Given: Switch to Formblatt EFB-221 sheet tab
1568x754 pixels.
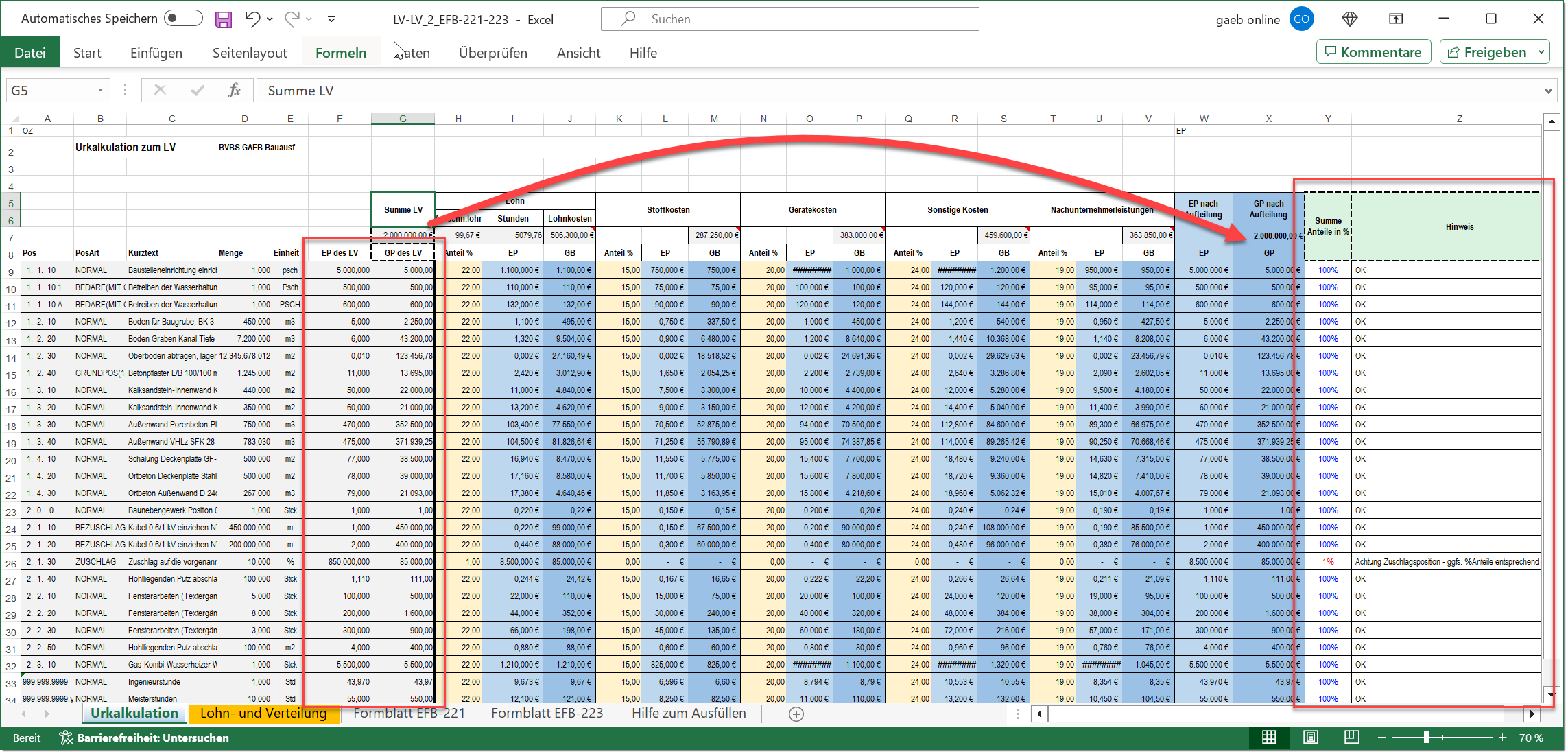Looking at the screenshot, I should (x=409, y=713).
